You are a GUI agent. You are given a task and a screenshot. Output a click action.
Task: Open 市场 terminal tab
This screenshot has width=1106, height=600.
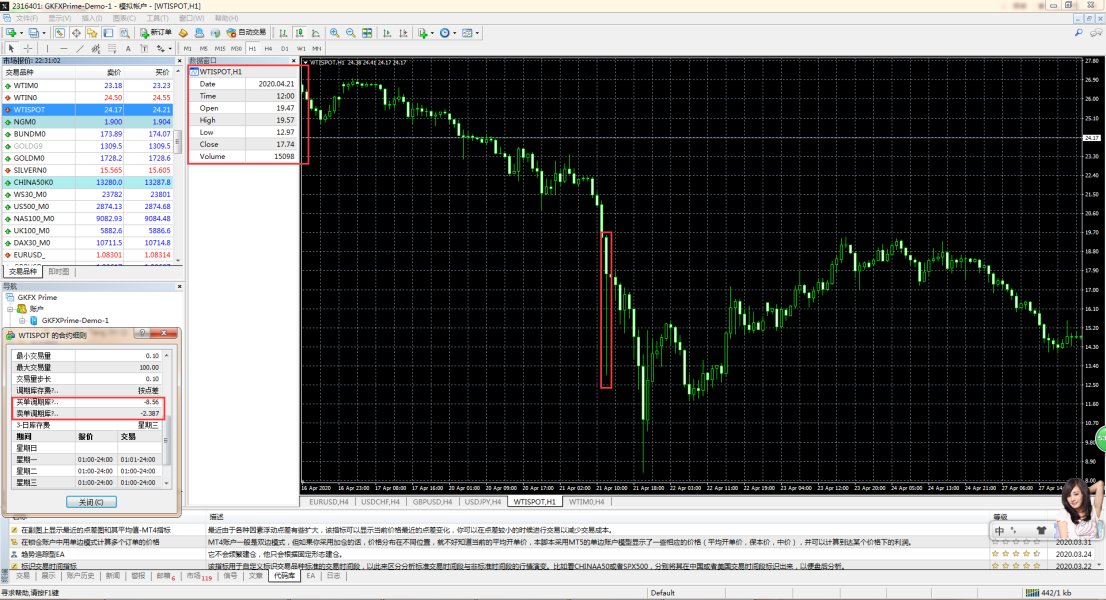197,576
